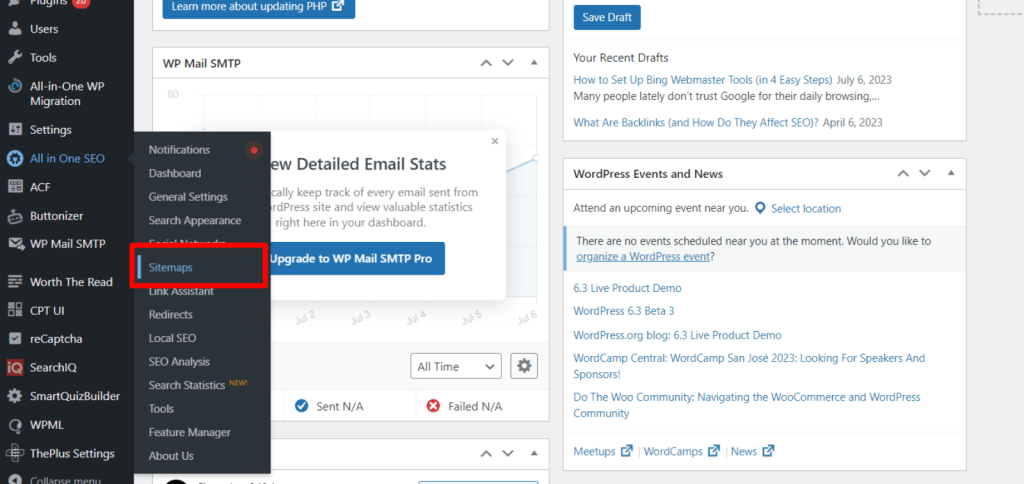The height and width of the screenshot is (484, 1024).
Task: Click the Failed N/A cross icon
Action: (433, 406)
